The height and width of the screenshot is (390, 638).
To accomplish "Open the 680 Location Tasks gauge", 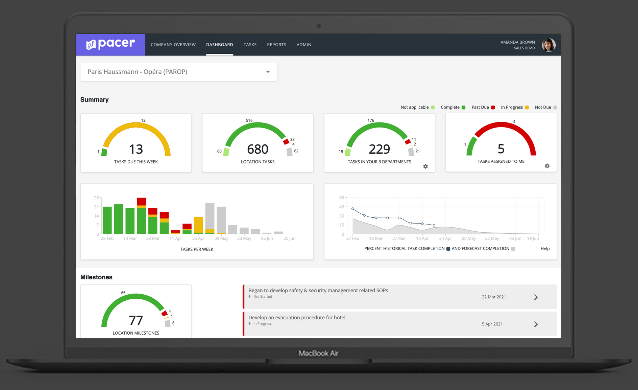I will 258,143.
